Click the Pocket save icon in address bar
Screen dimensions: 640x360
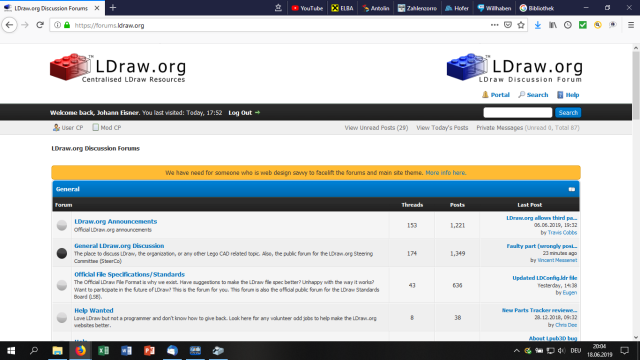508,25
